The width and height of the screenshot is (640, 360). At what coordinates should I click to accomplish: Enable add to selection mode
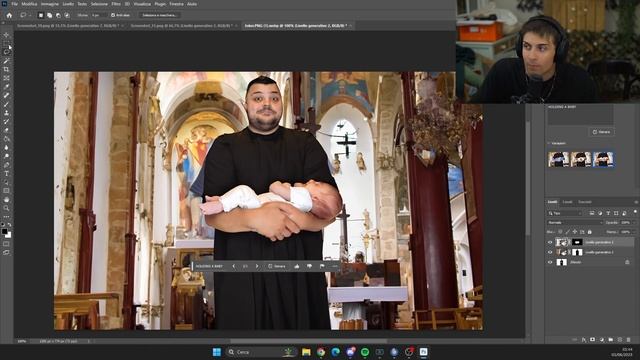tap(49, 15)
